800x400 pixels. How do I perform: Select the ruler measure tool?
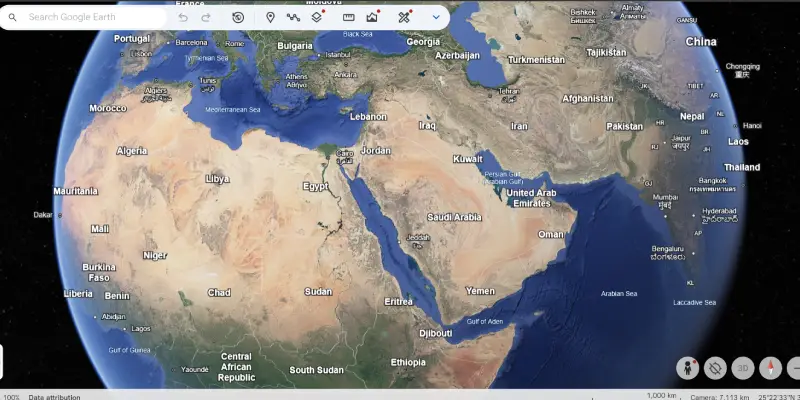[348, 17]
